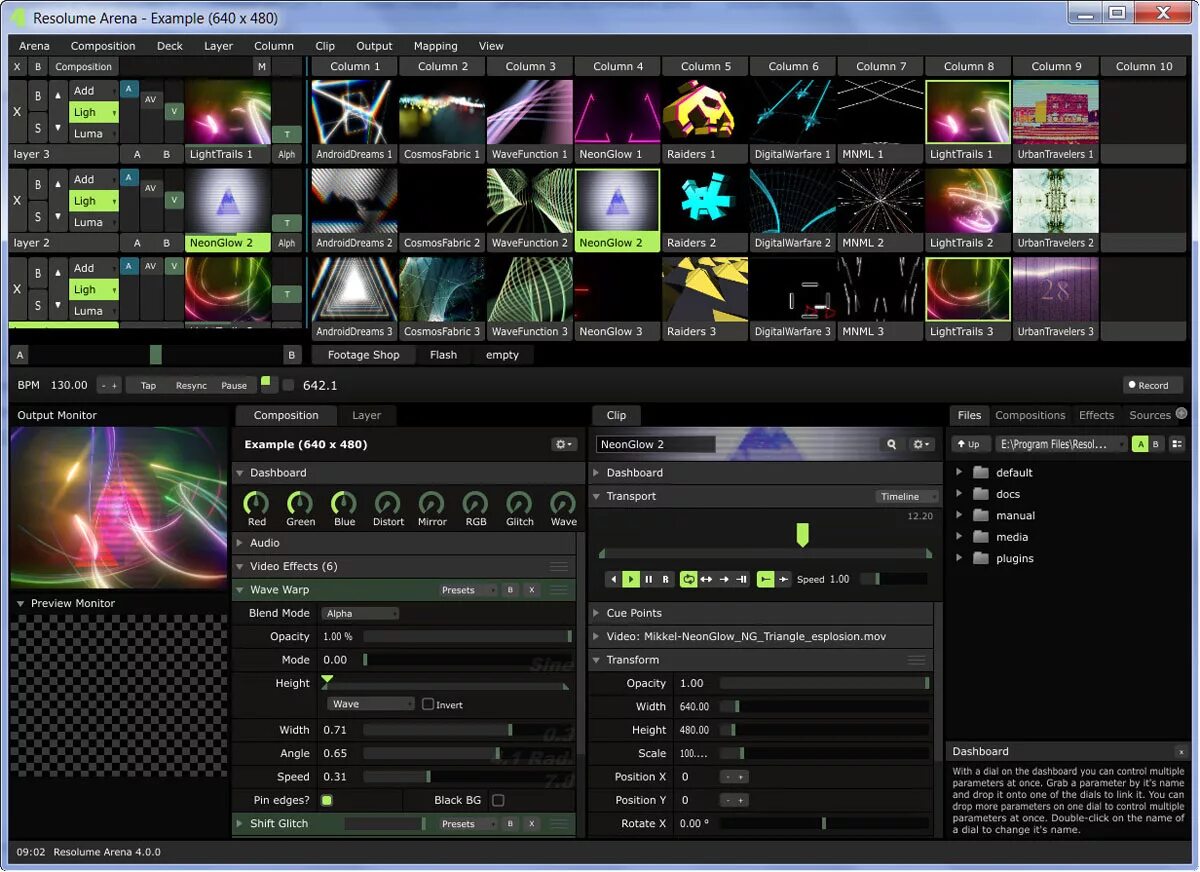
Task: Click the clip Play backward button
Action: (614, 579)
